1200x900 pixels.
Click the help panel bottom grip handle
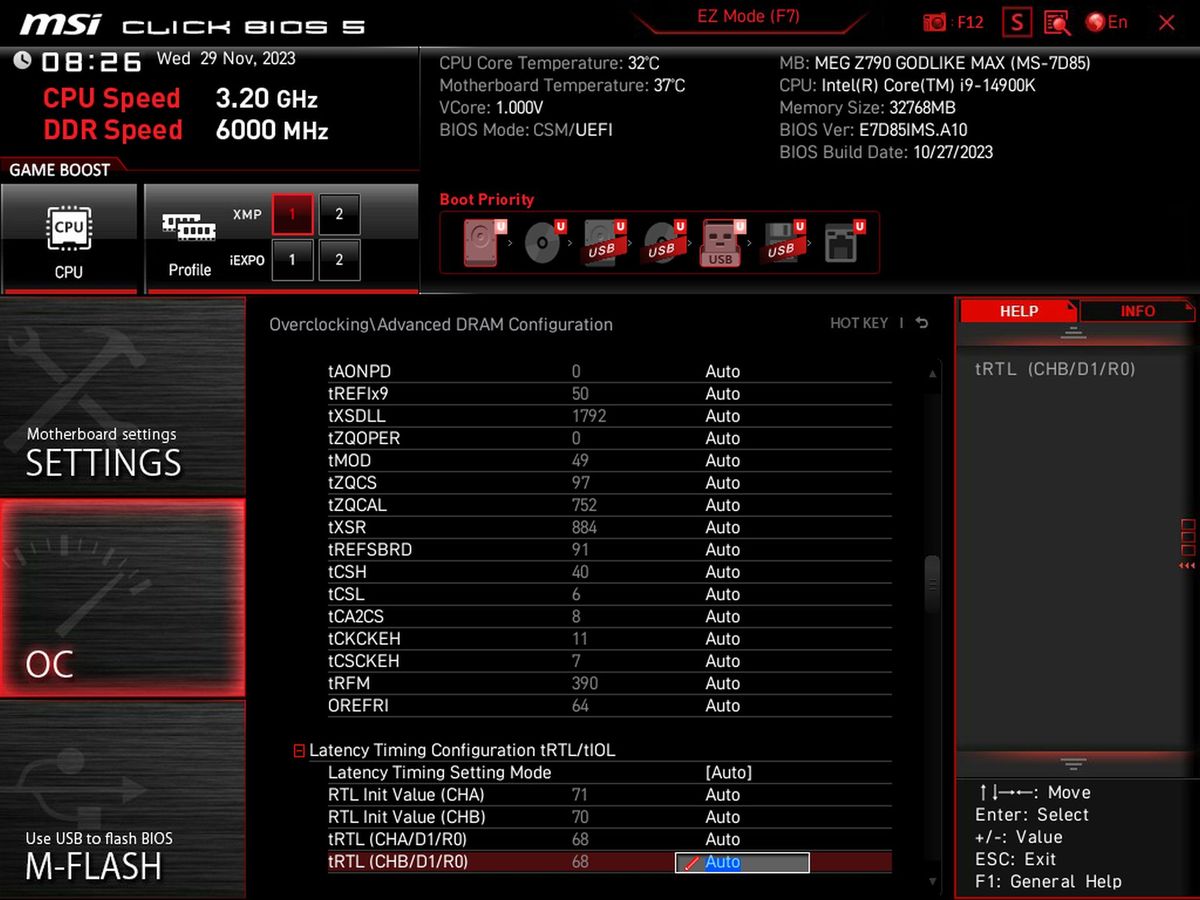(x=1073, y=764)
